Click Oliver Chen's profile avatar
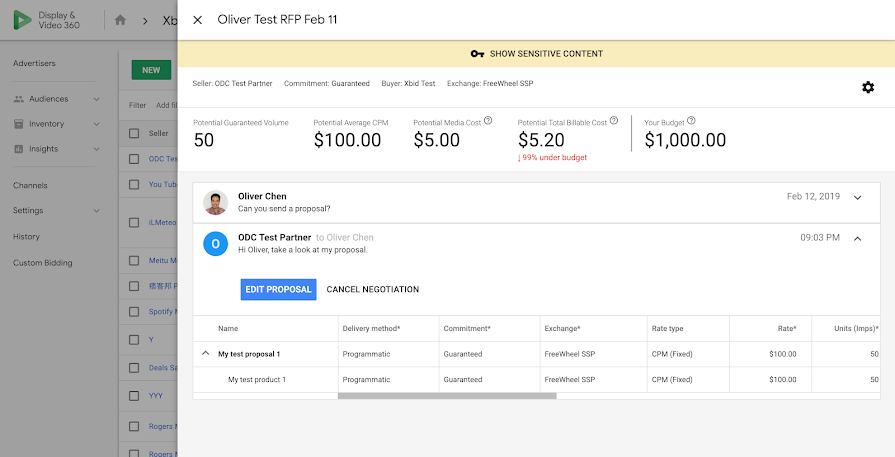Image resolution: width=895 pixels, height=457 pixels. point(215,203)
